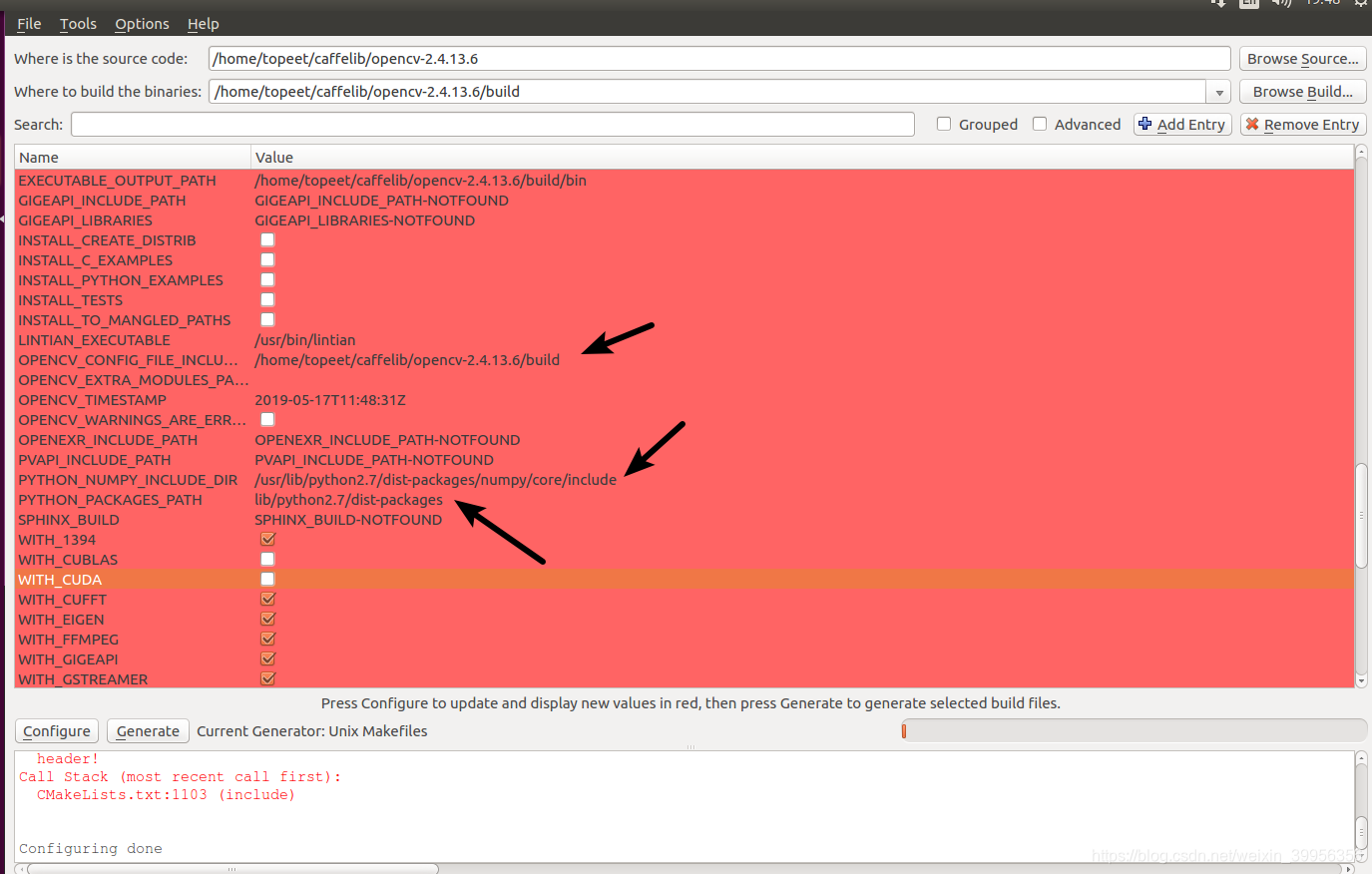
Task: Sort by the Name column header
Action: [x=132, y=158]
